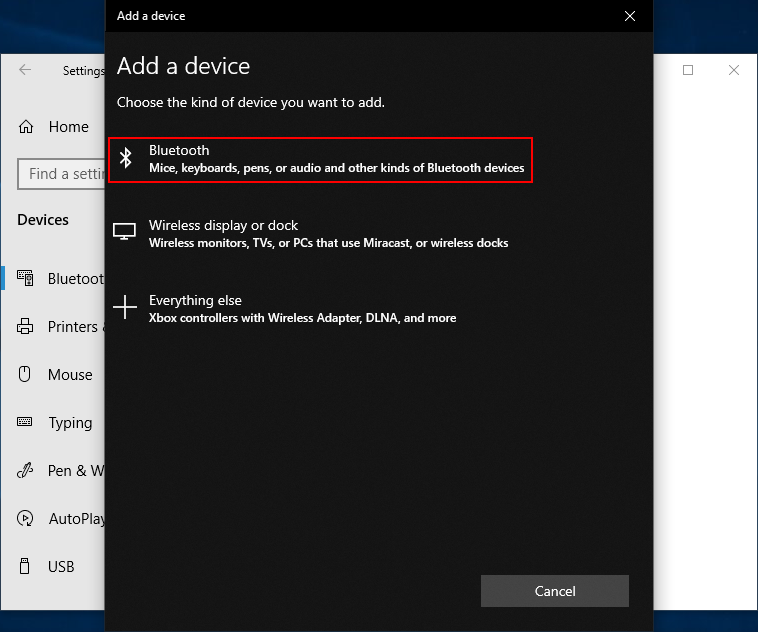Viewport: 758px width, 632px height.
Task: Open Home in the Settings window
Action: (x=69, y=127)
